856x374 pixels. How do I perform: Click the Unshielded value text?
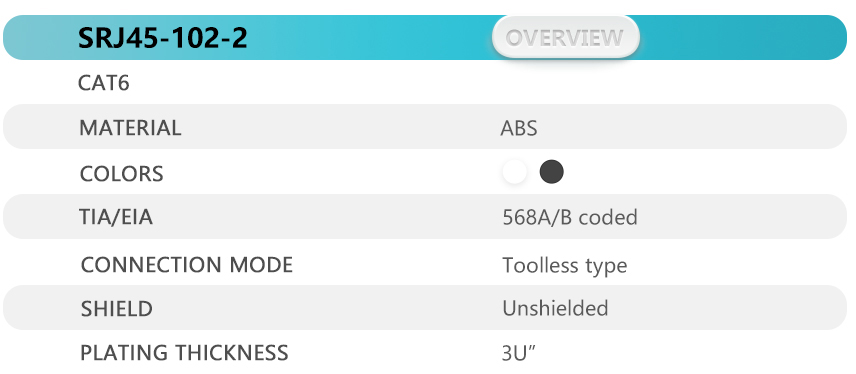[x=555, y=308]
